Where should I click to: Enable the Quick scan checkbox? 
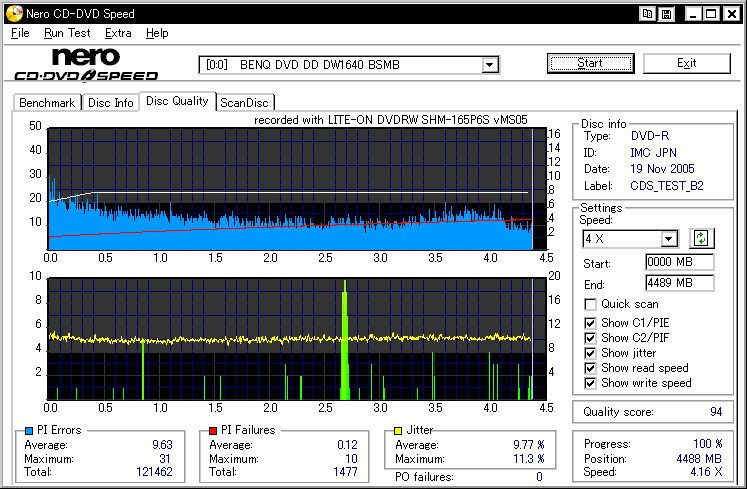(x=591, y=304)
